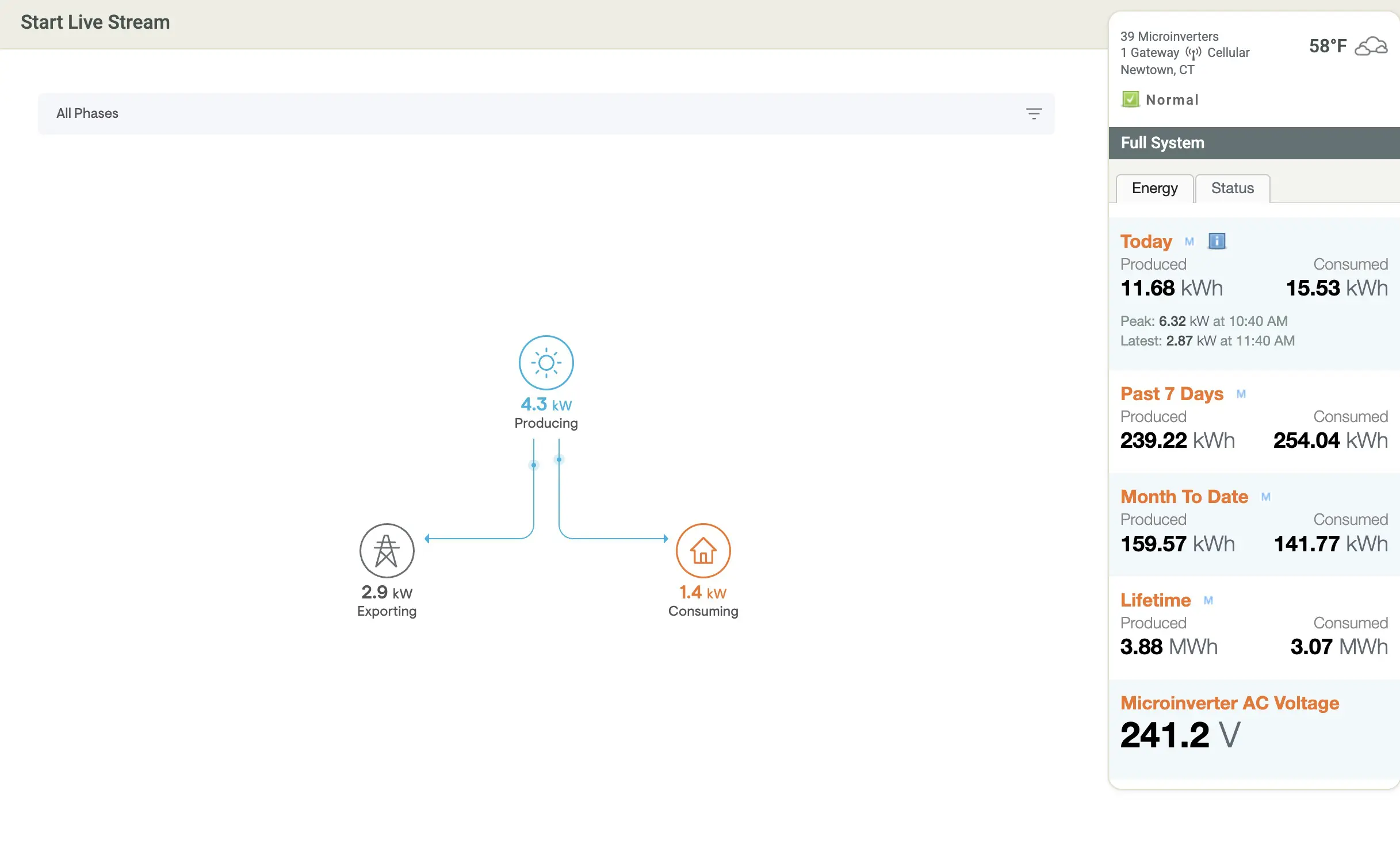
Task: Click the 1.4 kW Consuming value
Action: (703, 593)
